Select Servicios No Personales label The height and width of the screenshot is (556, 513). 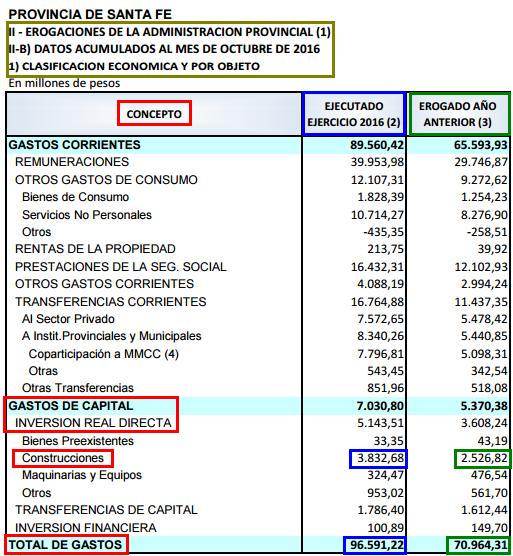pyautogui.click(x=87, y=215)
